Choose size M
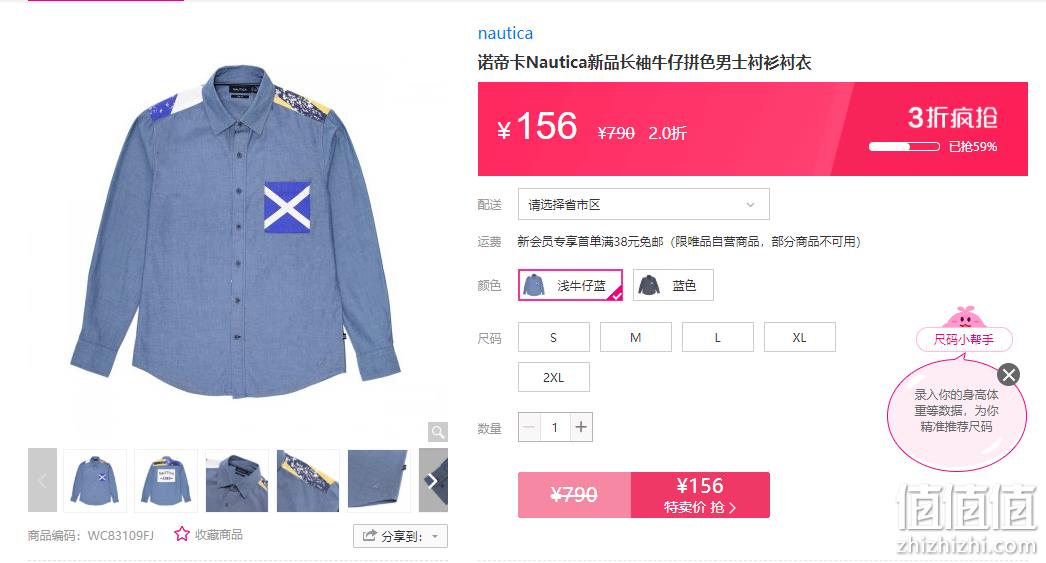The image size is (1046, 563). click(636, 338)
